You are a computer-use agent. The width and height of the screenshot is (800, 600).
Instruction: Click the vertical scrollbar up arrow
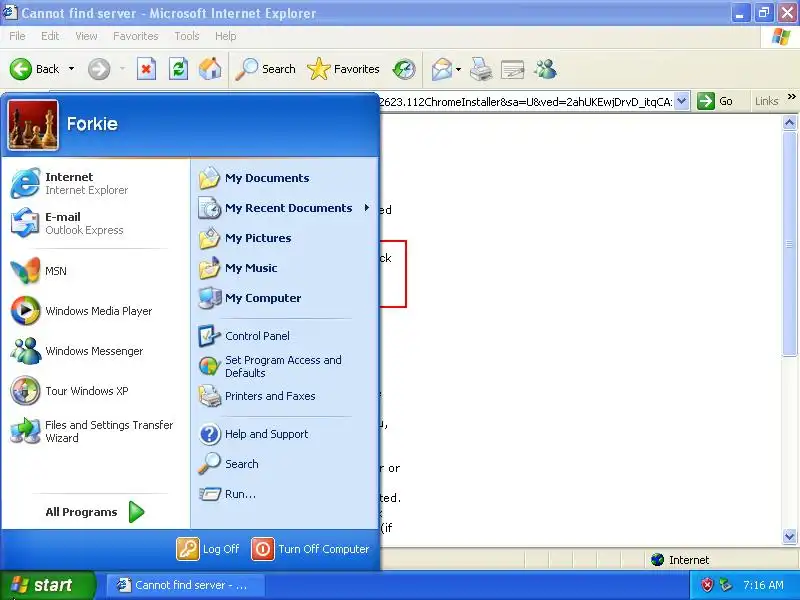pyautogui.click(x=789, y=122)
